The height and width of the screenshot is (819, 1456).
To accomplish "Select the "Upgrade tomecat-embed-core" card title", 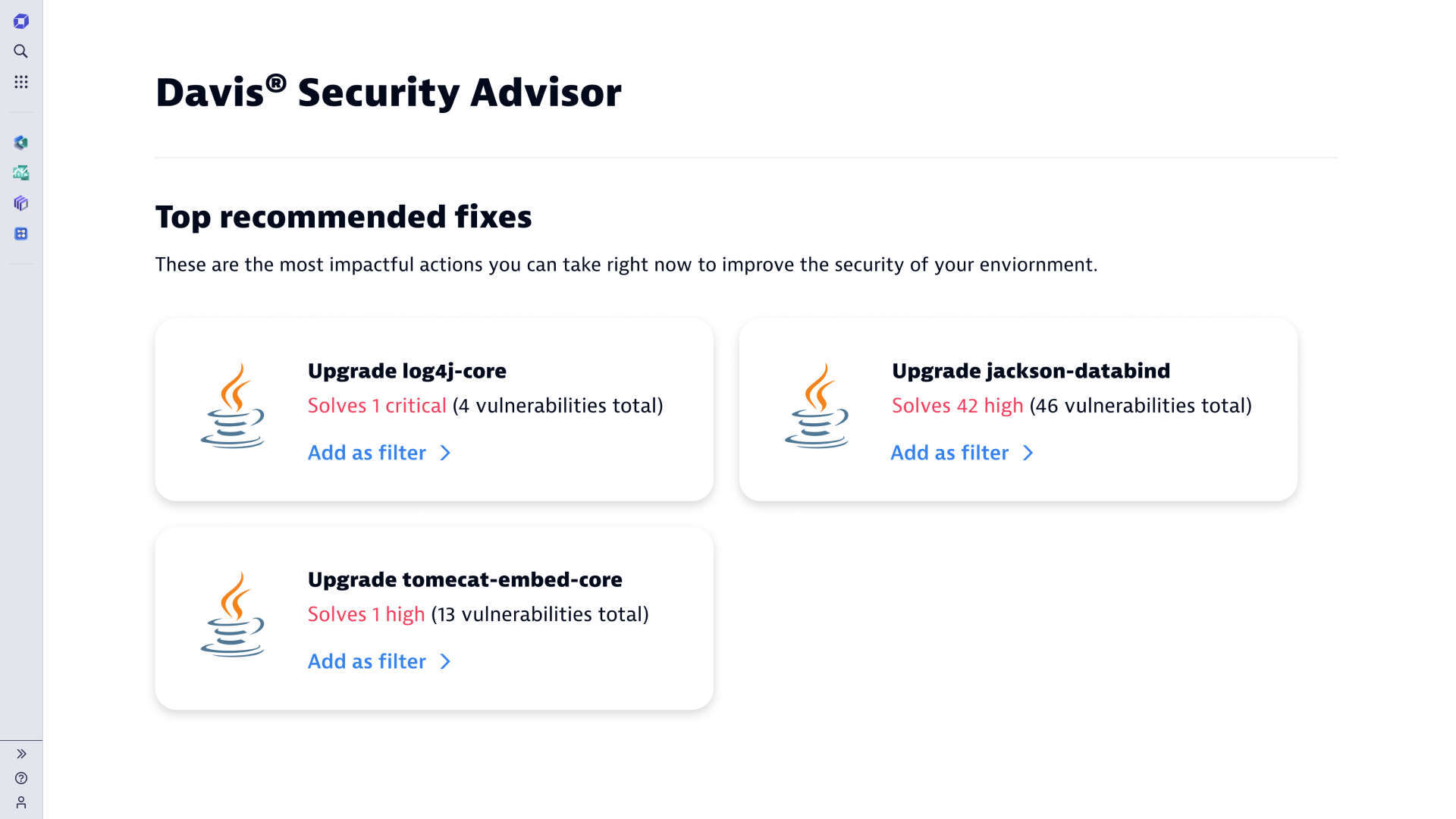I will click(464, 579).
